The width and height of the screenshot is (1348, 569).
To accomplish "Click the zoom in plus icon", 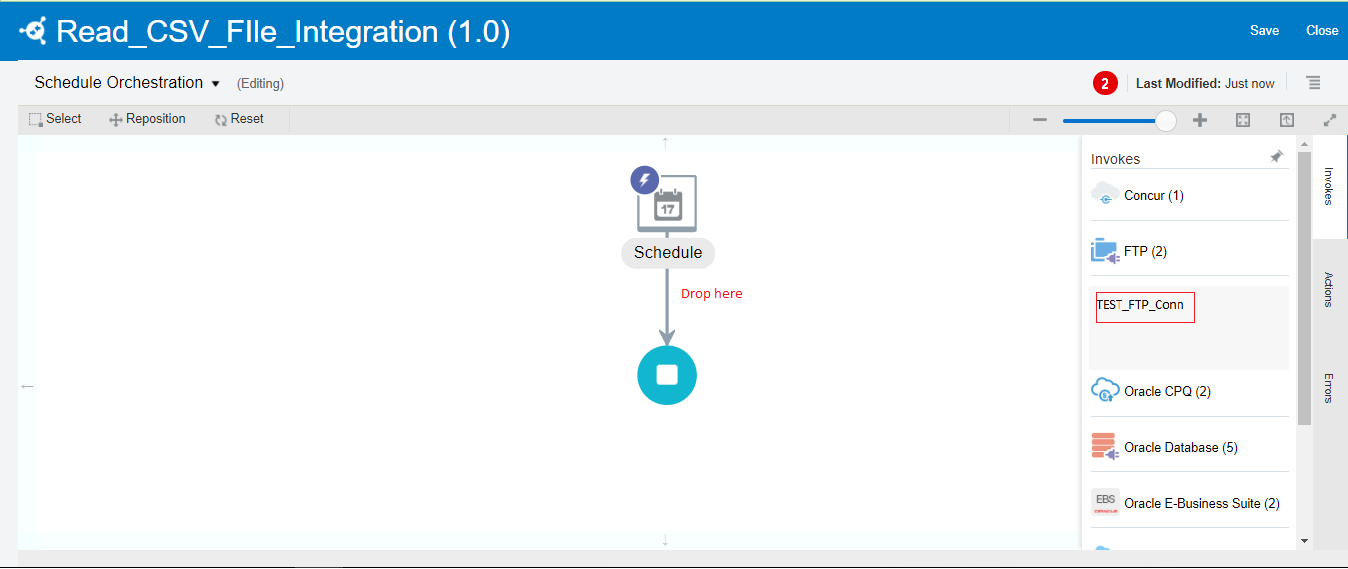I will click(x=1200, y=120).
